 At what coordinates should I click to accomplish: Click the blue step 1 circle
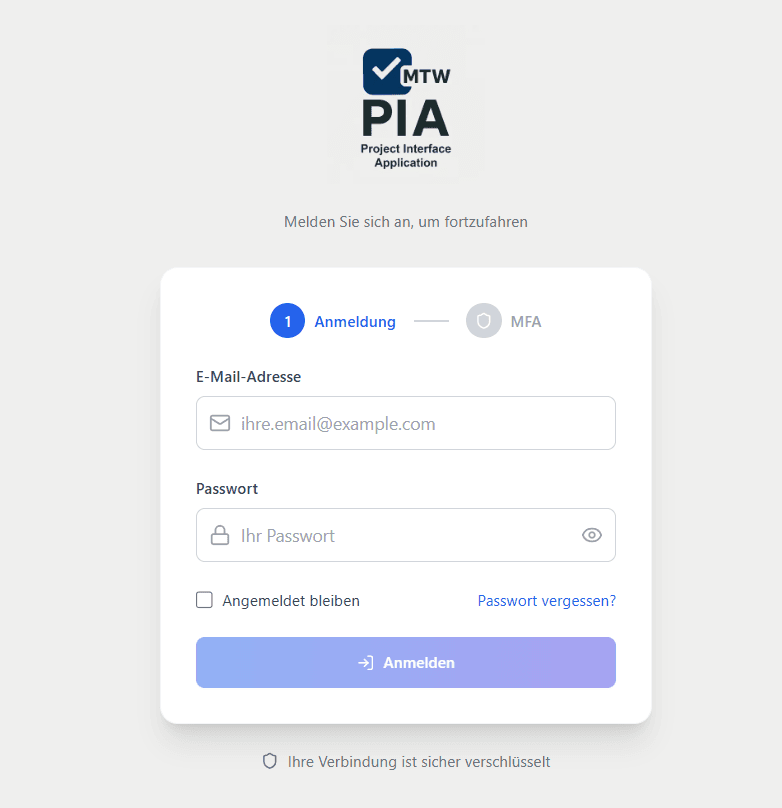(287, 321)
